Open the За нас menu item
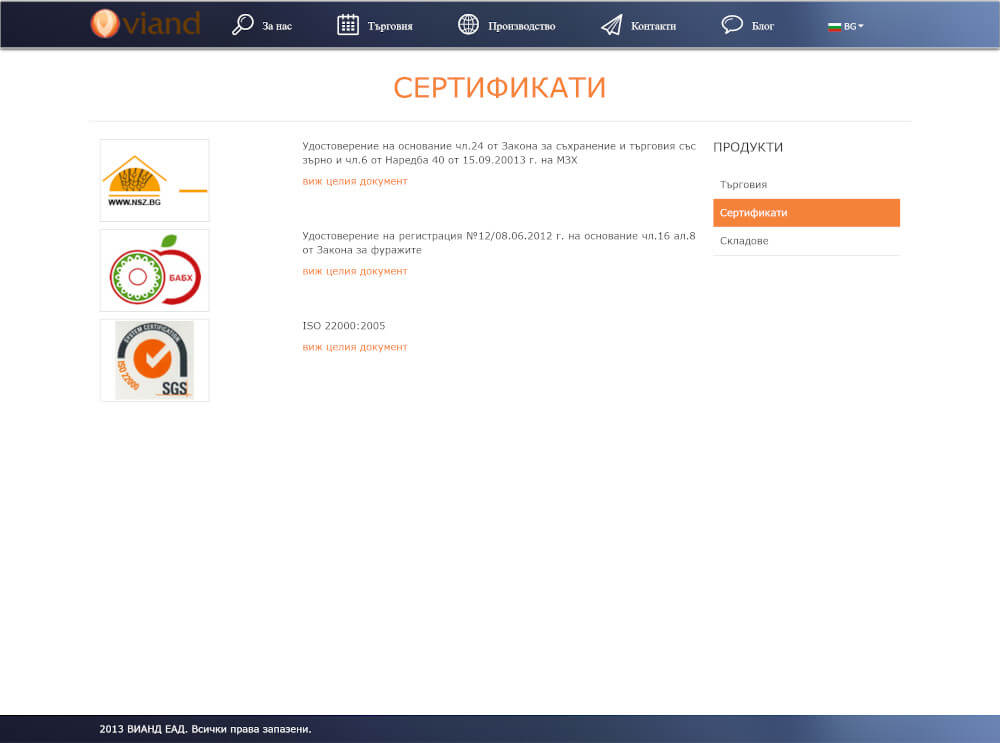Image resolution: width=1000 pixels, height=743 pixels. tap(277, 26)
